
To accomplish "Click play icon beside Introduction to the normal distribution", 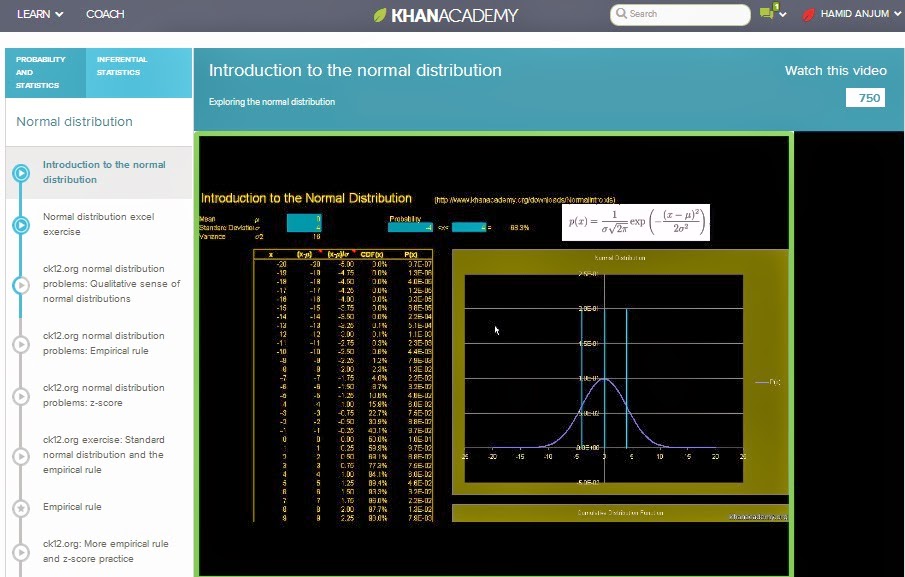I will click(x=21, y=173).
